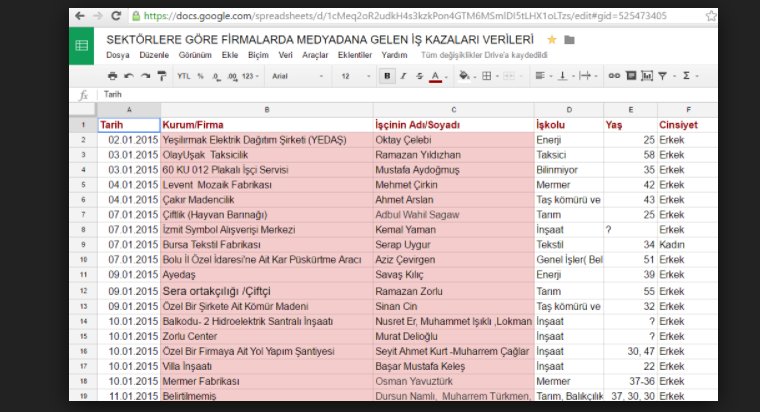Insert a link via toolbar
The image size is (760, 412).
pyautogui.click(x=614, y=76)
